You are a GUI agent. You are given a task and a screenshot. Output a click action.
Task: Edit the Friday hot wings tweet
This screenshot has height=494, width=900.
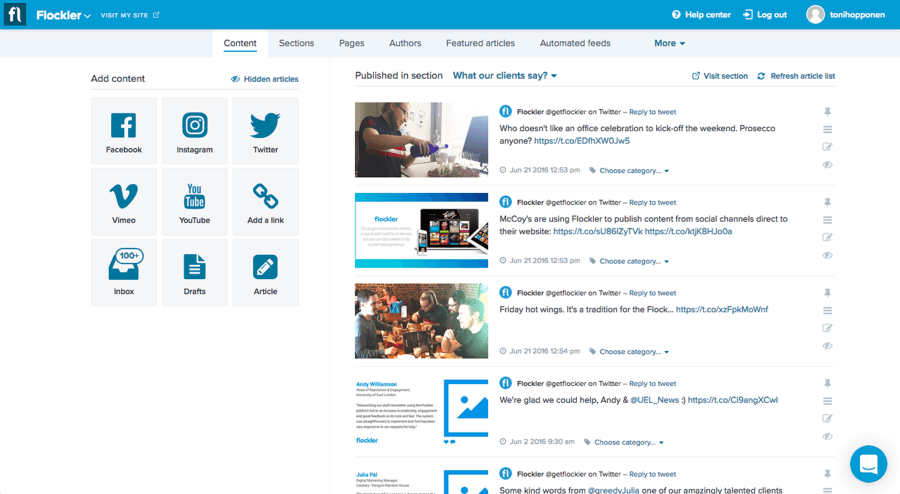click(x=827, y=328)
